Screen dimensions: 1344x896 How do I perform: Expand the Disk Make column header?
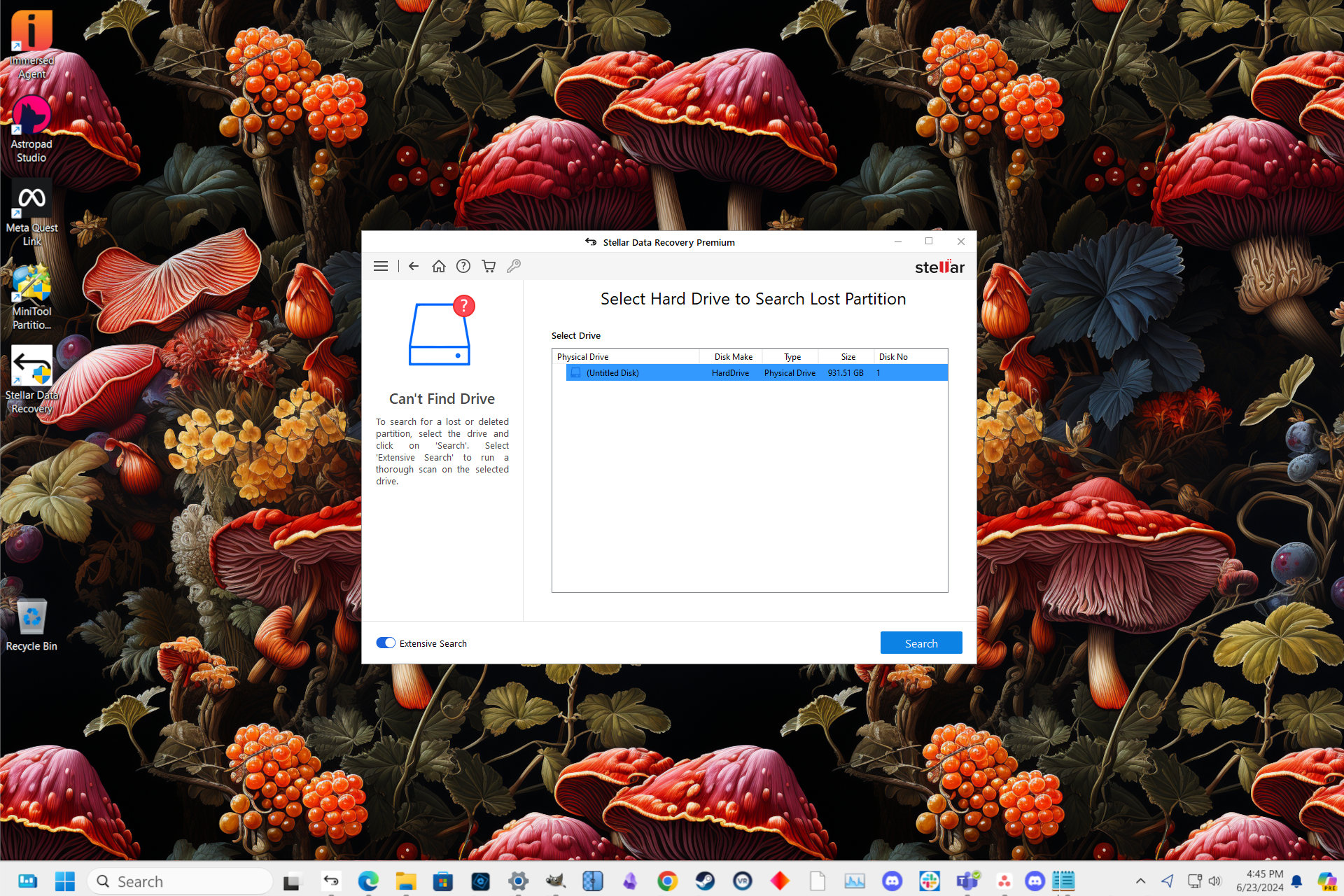coord(763,356)
